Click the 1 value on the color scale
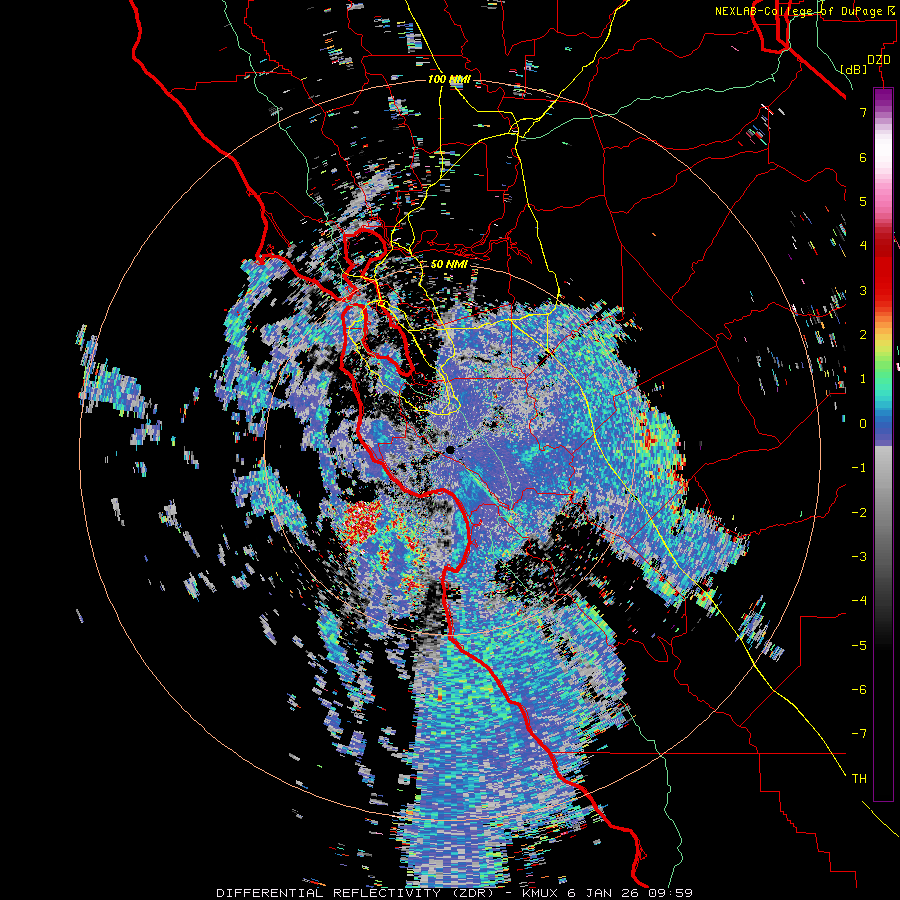The width and height of the screenshot is (900, 900). (x=863, y=379)
